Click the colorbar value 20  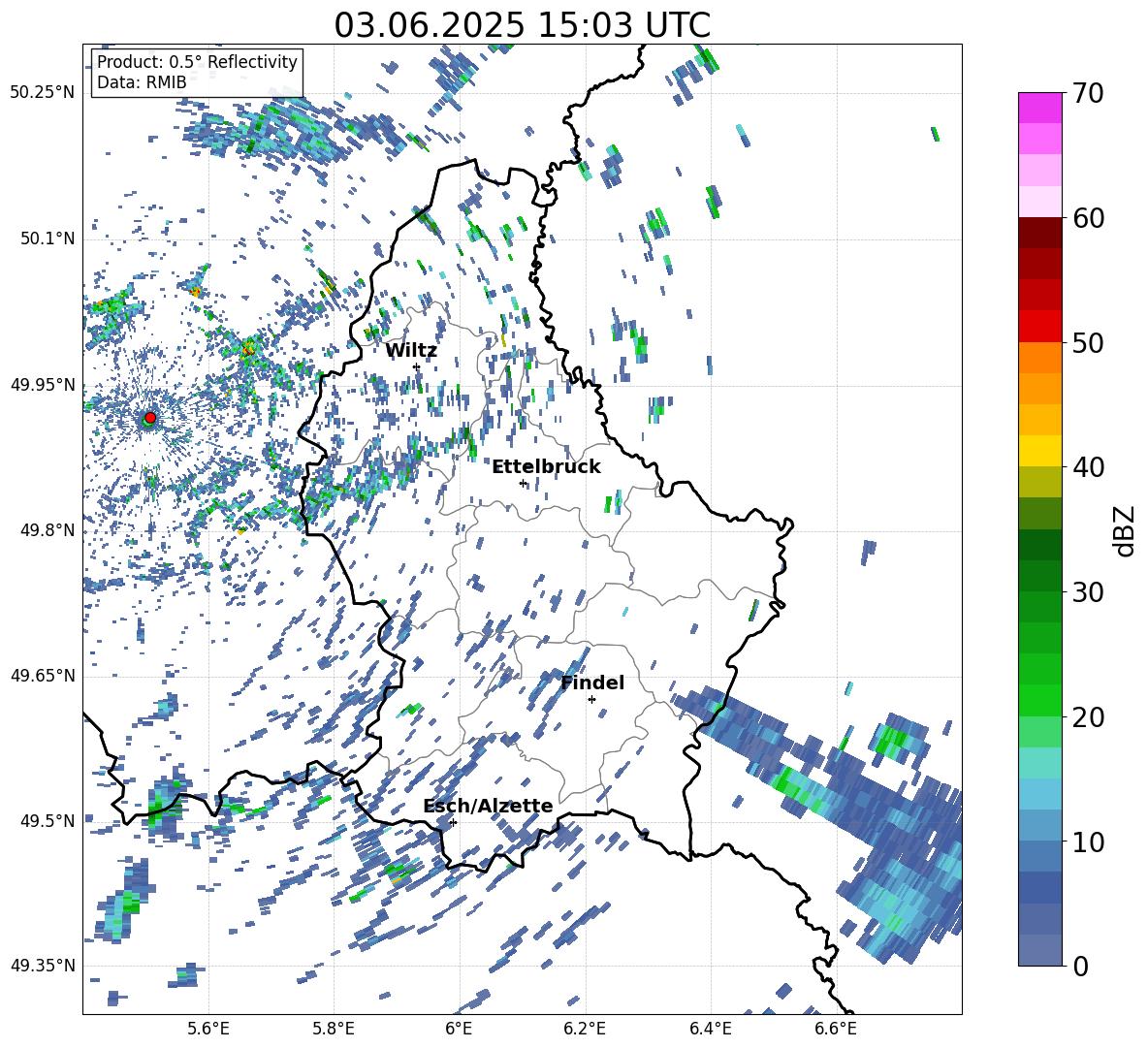(1088, 717)
